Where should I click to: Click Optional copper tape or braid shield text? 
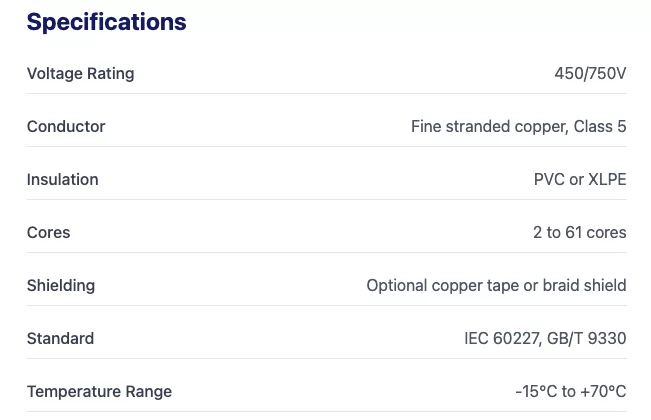pyautogui.click(x=496, y=285)
